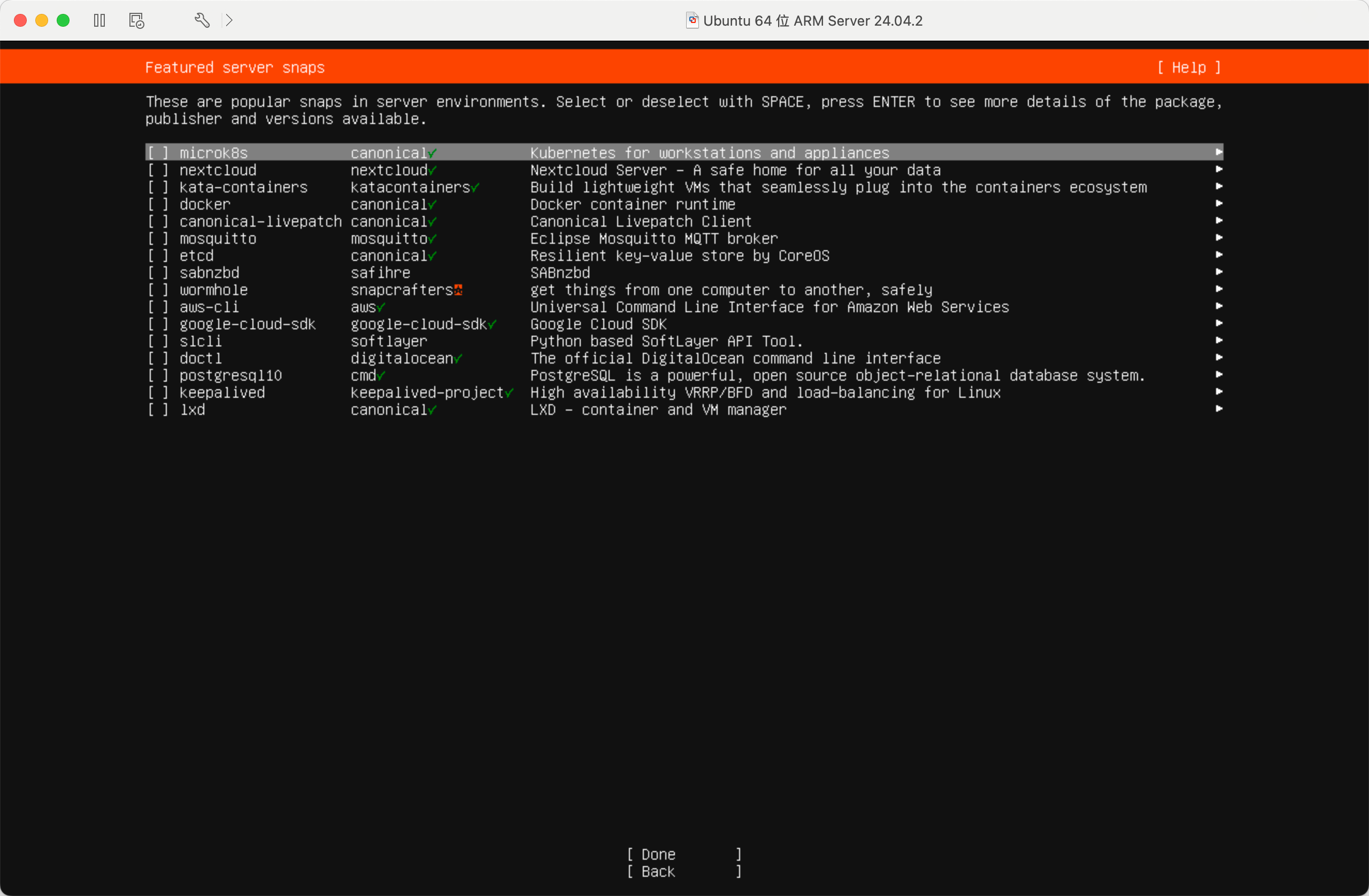This screenshot has height=896, width=1369.
Task: Open the Help menu in header
Action: 1189,68
